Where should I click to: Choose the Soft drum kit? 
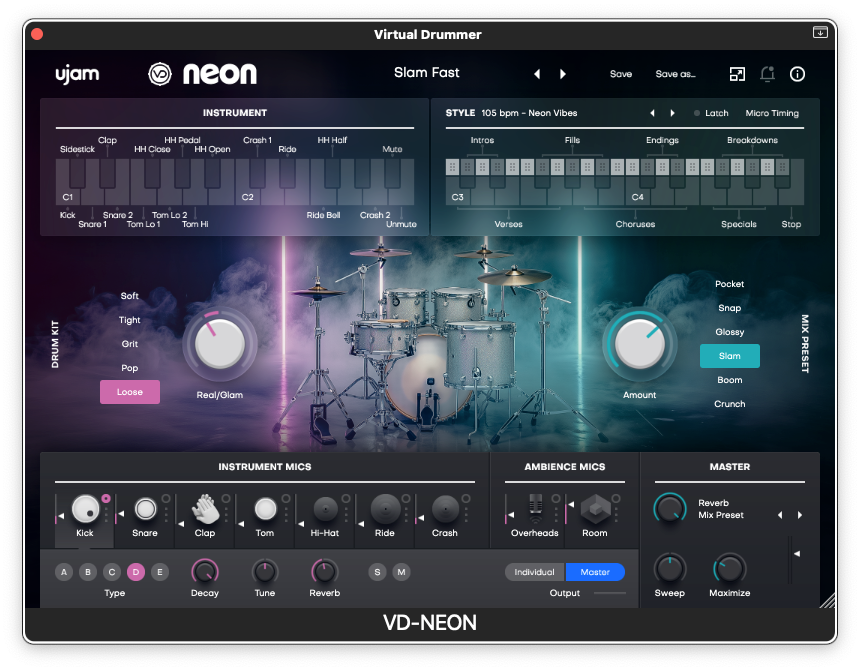tap(129, 296)
